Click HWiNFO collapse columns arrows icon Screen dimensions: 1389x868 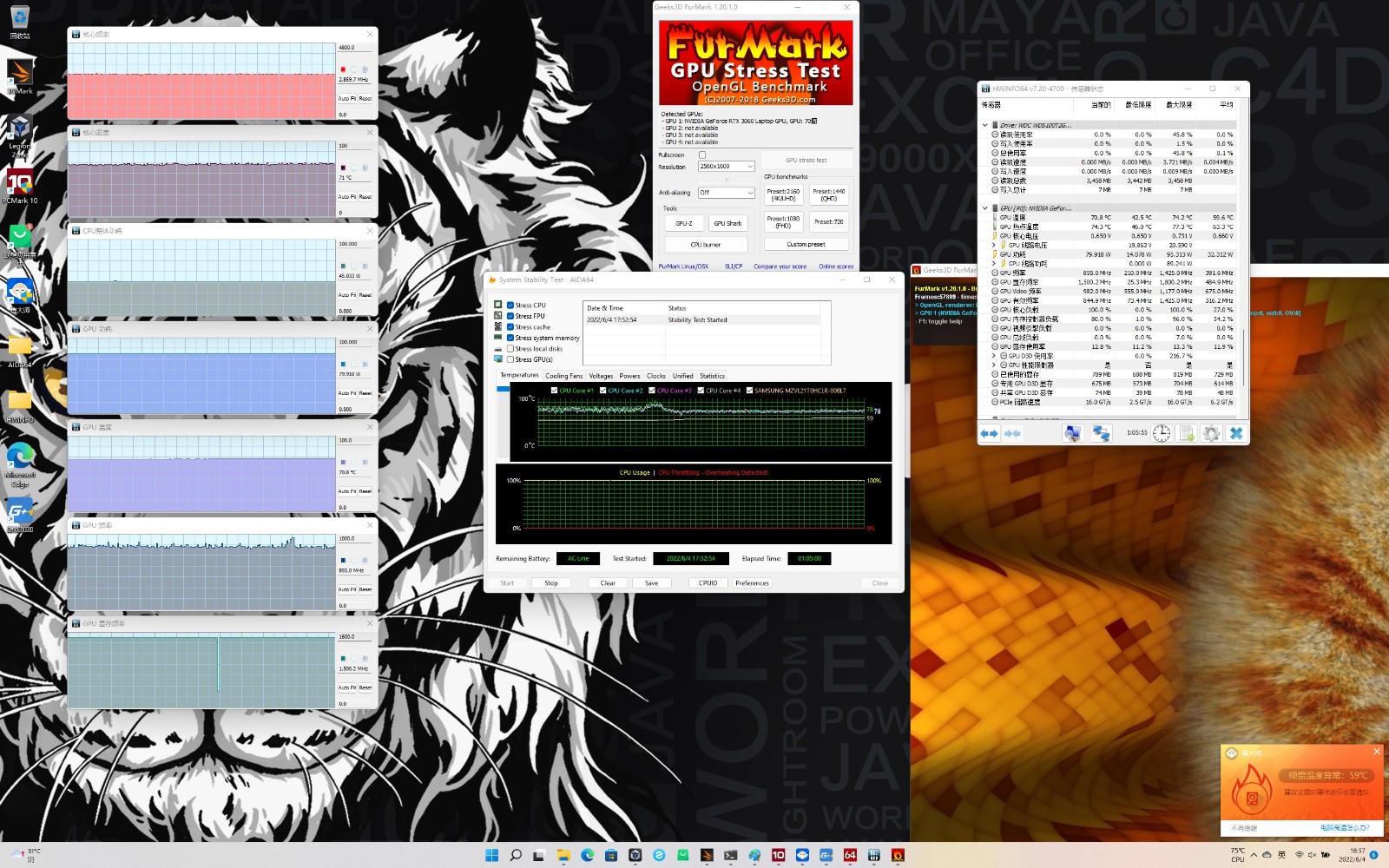[1012, 433]
